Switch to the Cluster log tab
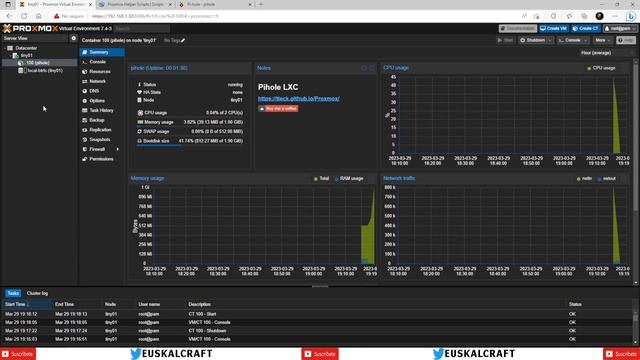 point(37,293)
